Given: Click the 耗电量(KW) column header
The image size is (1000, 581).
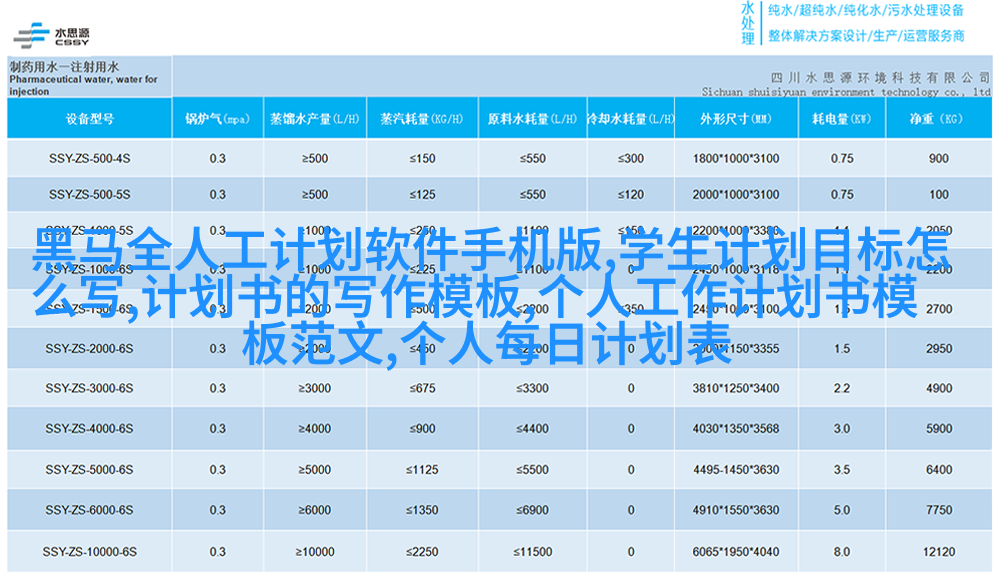Looking at the screenshot, I should [841, 119].
